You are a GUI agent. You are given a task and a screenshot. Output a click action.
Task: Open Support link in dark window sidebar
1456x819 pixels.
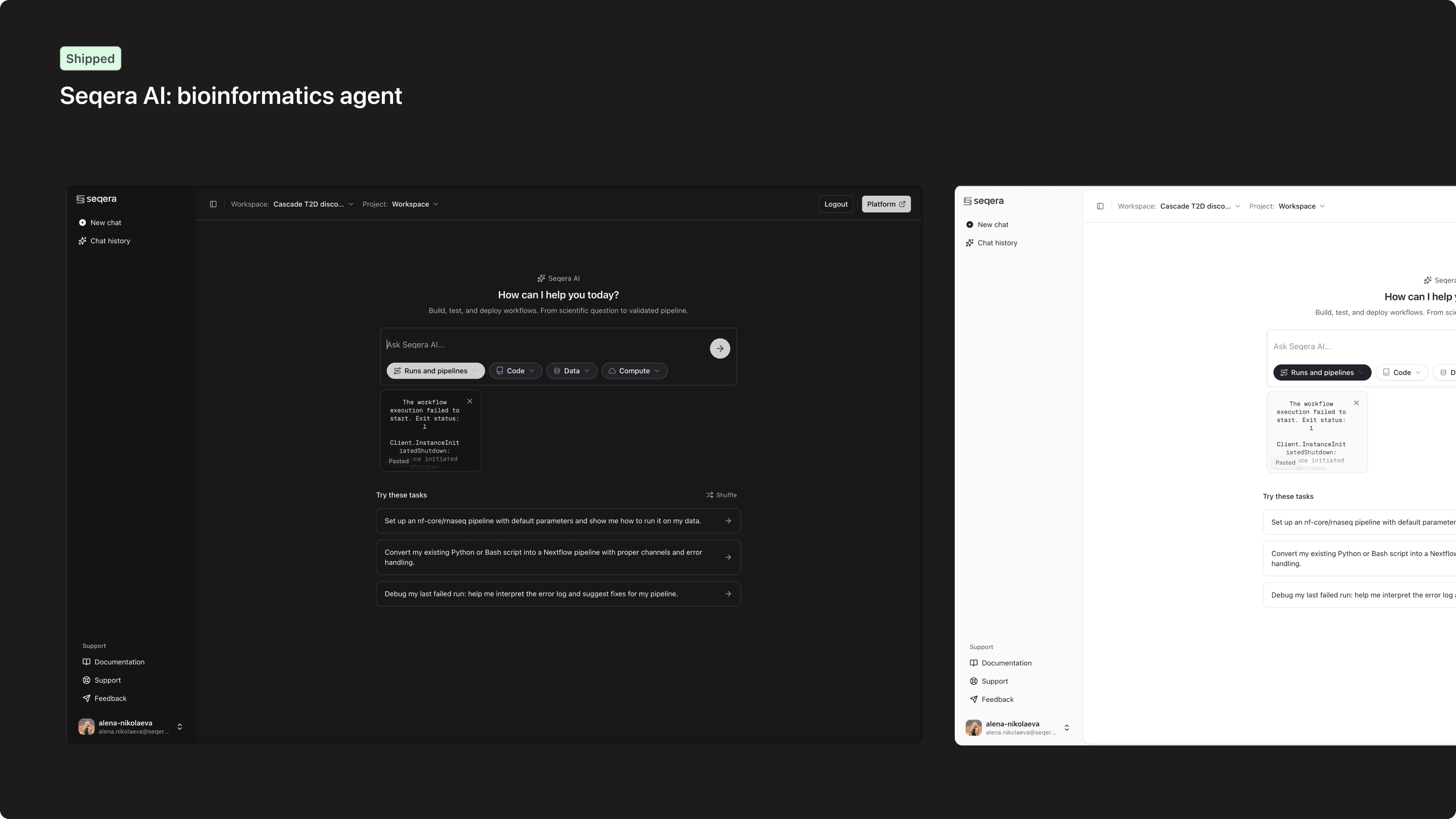tap(102, 680)
